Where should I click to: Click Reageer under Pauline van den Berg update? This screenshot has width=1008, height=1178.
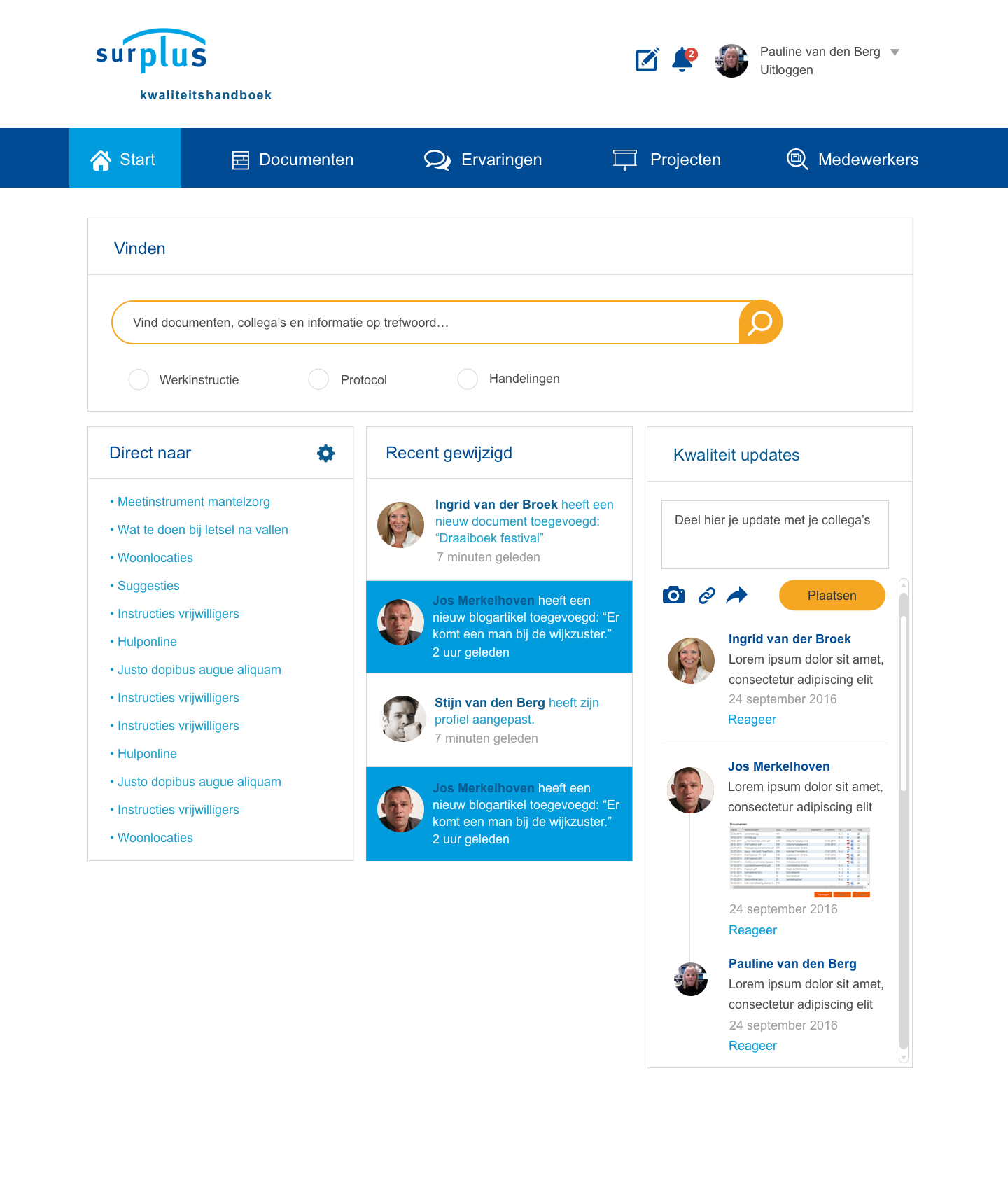pos(753,1046)
